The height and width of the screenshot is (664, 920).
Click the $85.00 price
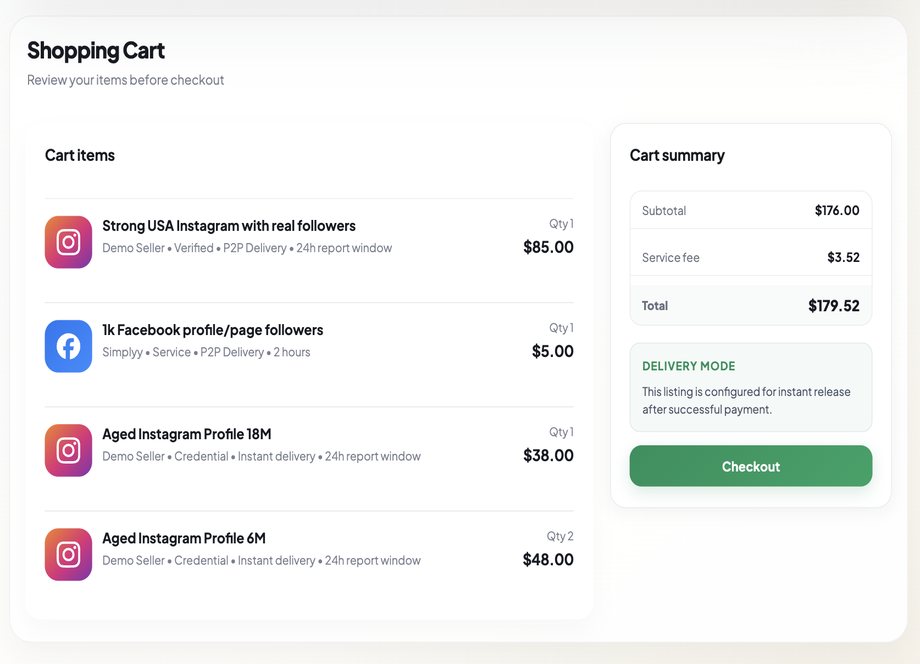point(548,247)
